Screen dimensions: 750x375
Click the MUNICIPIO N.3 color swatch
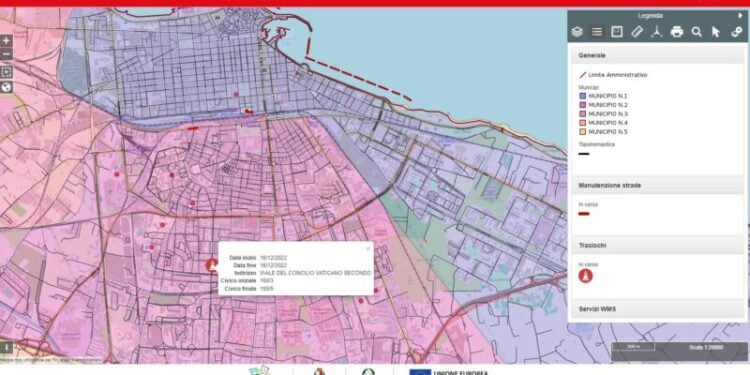[x=582, y=114]
